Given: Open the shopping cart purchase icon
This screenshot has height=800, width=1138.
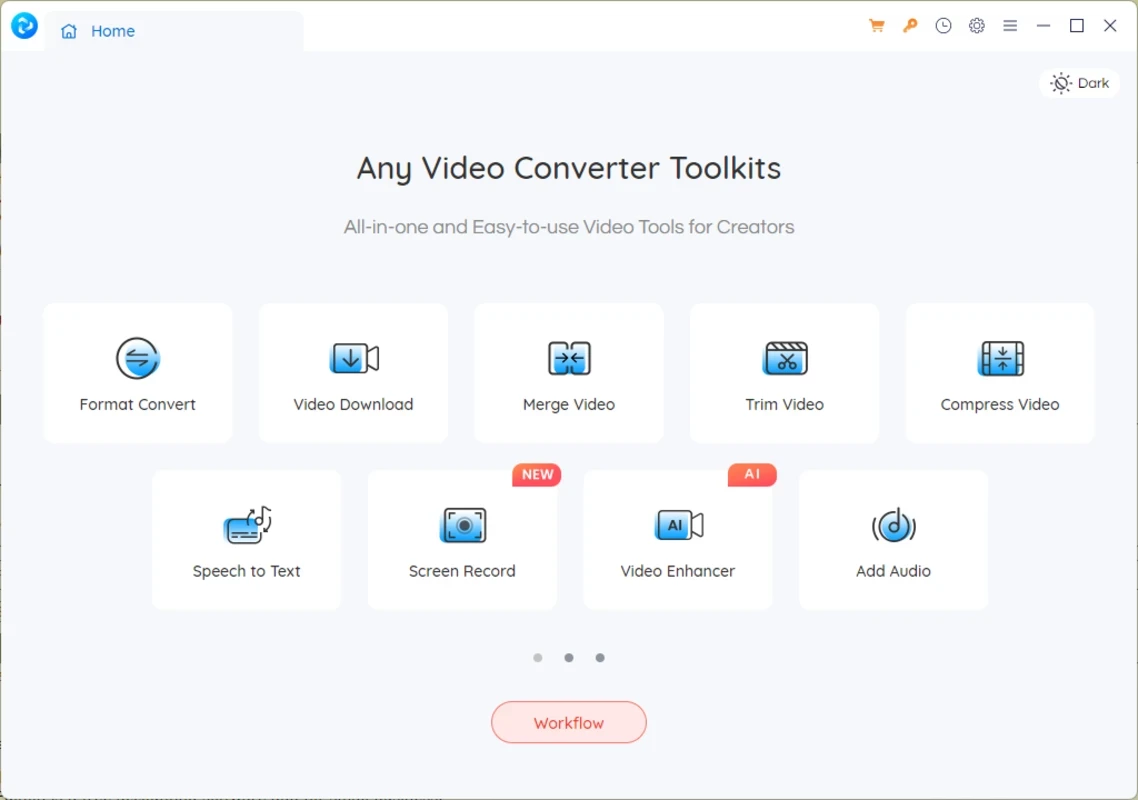Looking at the screenshot, I should [877, 26].
